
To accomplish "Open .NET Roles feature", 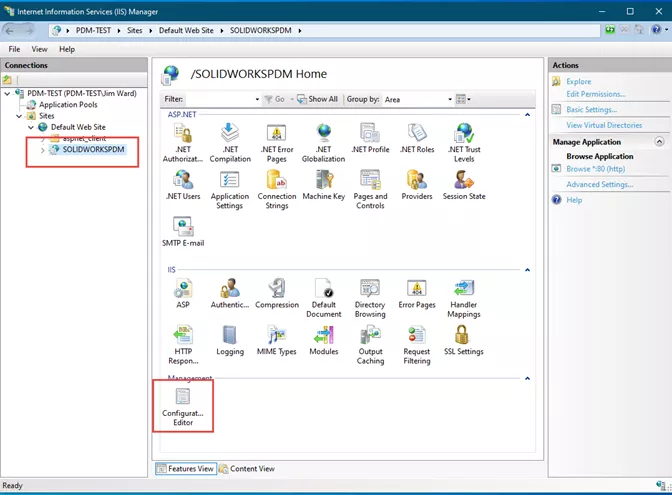I will coord(417,138).
